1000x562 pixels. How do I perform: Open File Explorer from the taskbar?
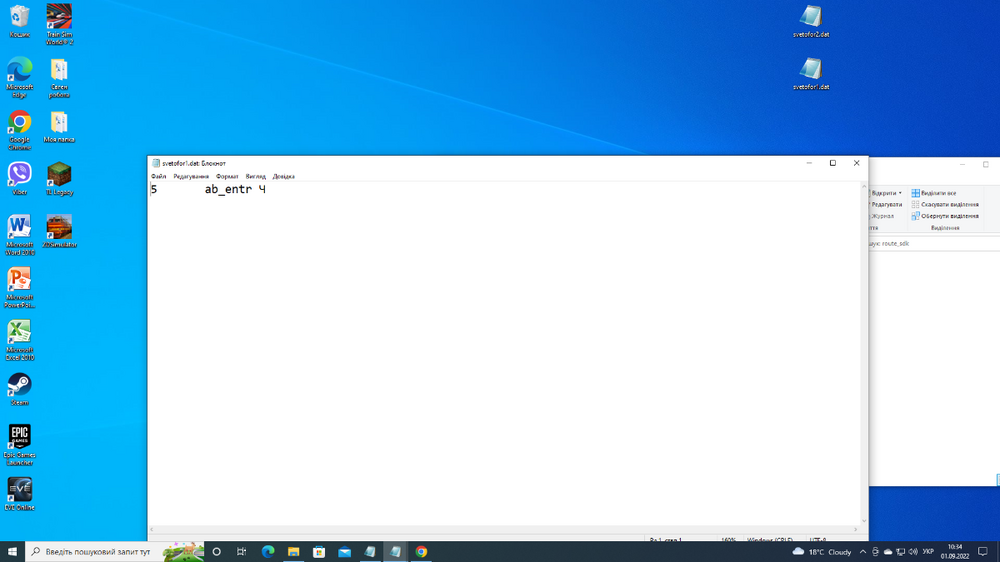point(294,552)
